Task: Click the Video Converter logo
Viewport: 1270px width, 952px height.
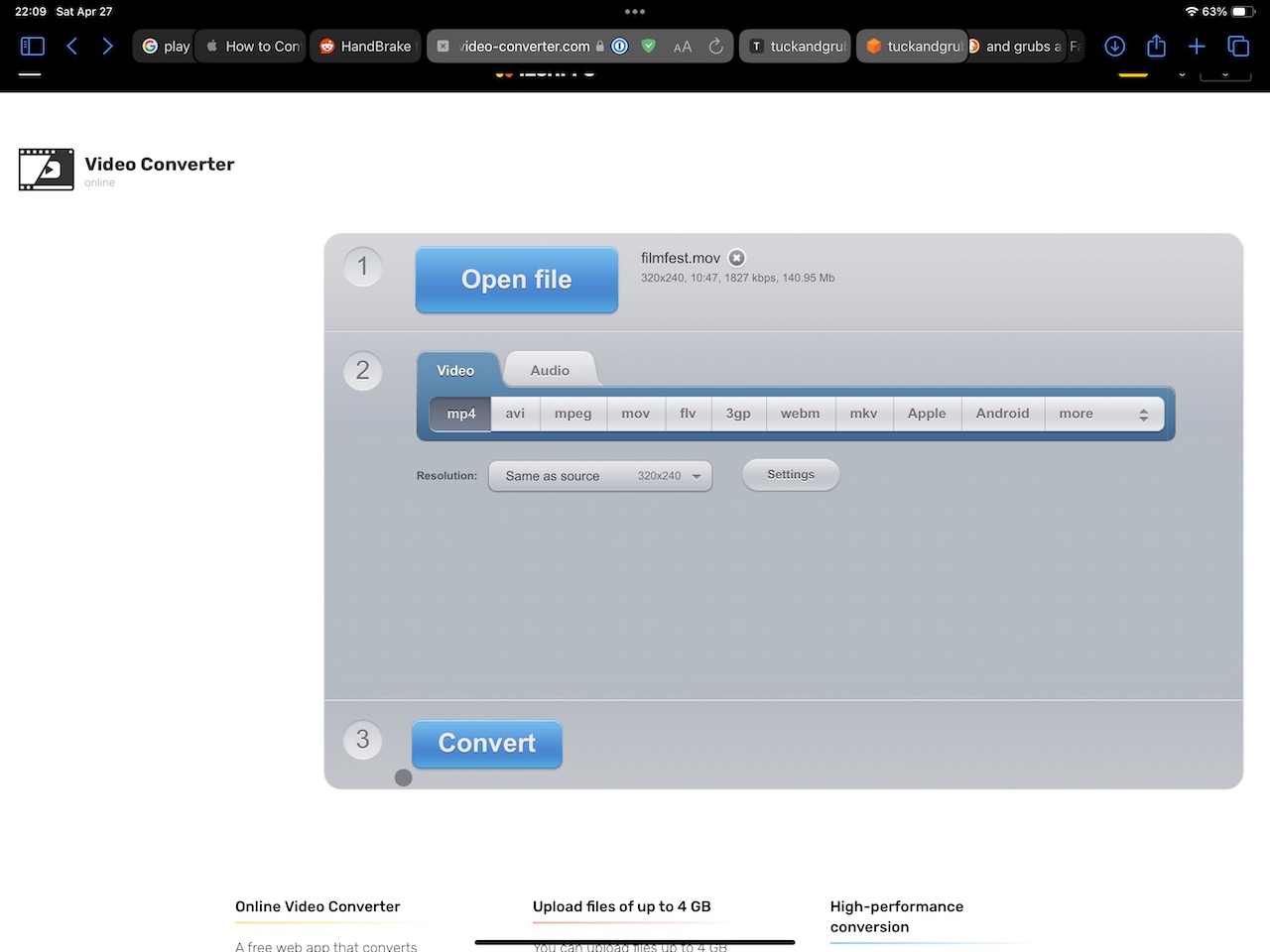Action: pyautogui.click(x=47, y=170)
